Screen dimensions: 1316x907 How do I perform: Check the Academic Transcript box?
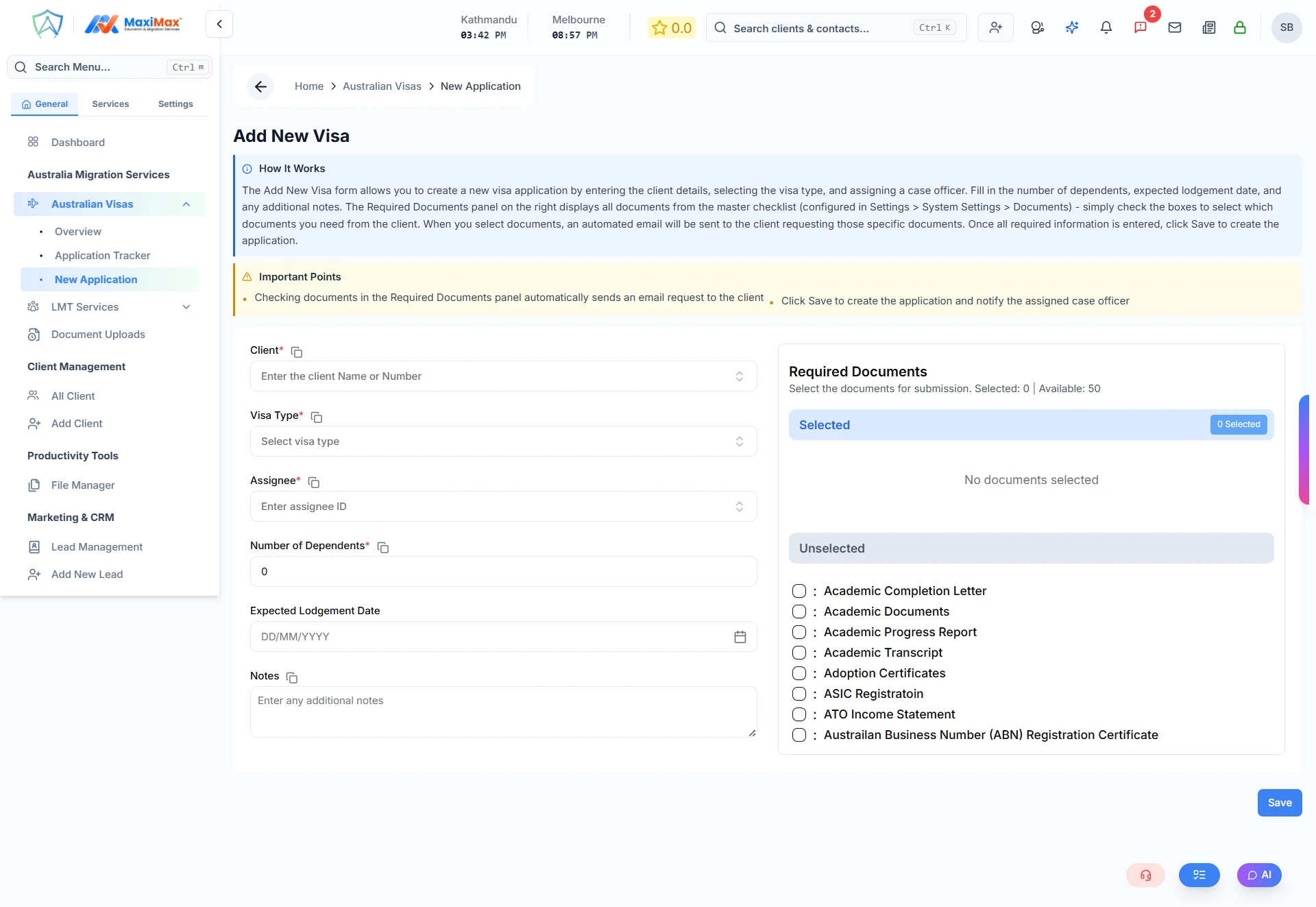pos(799,653)
